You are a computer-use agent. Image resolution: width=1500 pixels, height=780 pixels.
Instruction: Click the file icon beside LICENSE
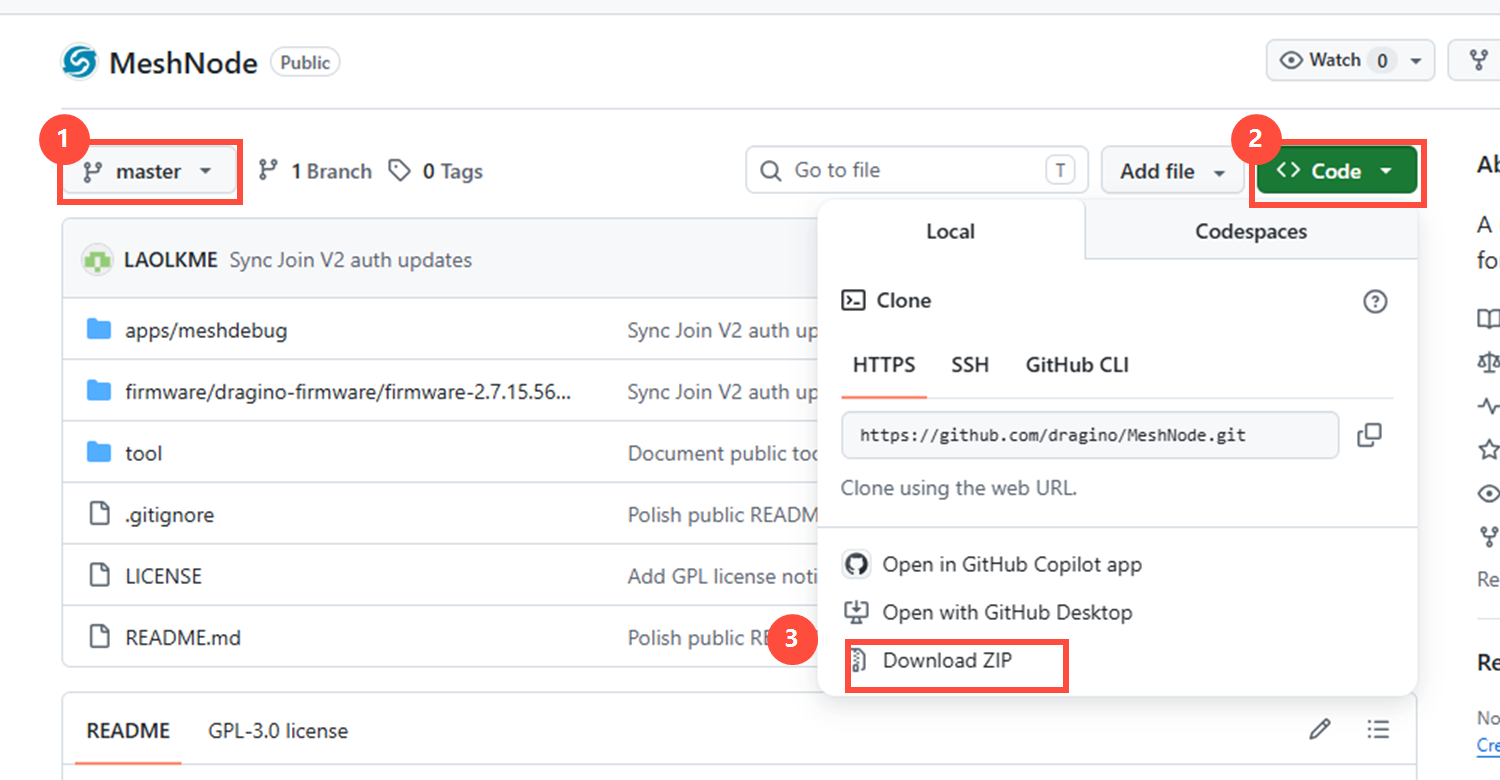click(99, 575)
